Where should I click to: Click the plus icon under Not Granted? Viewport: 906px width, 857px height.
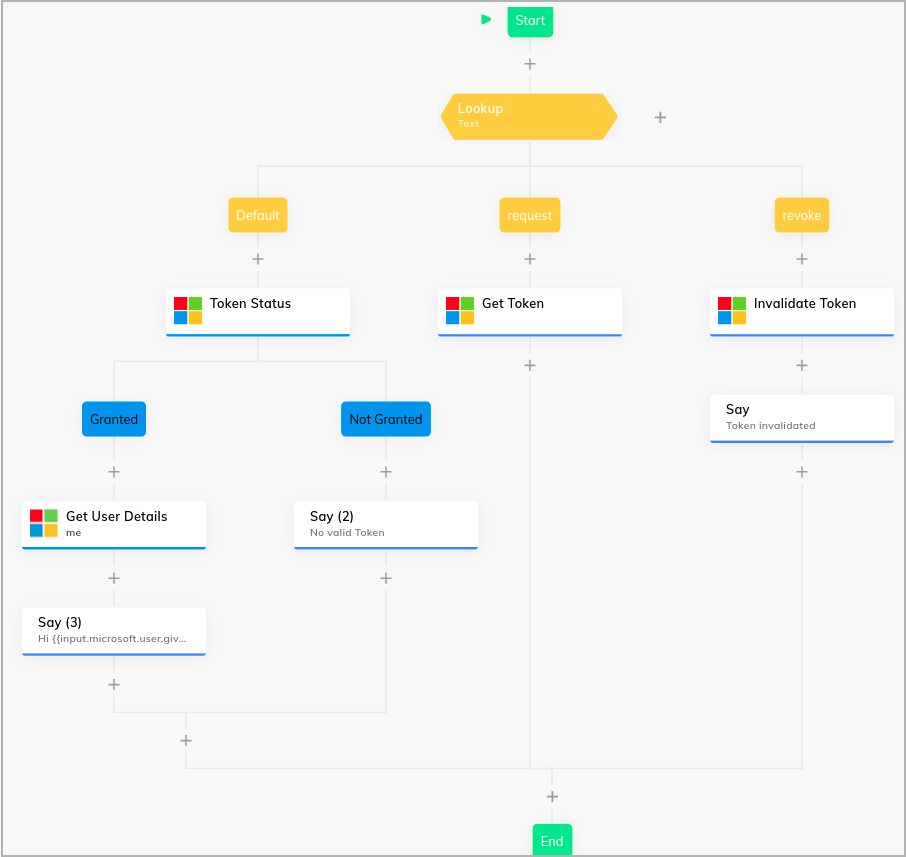coord(386,472)
